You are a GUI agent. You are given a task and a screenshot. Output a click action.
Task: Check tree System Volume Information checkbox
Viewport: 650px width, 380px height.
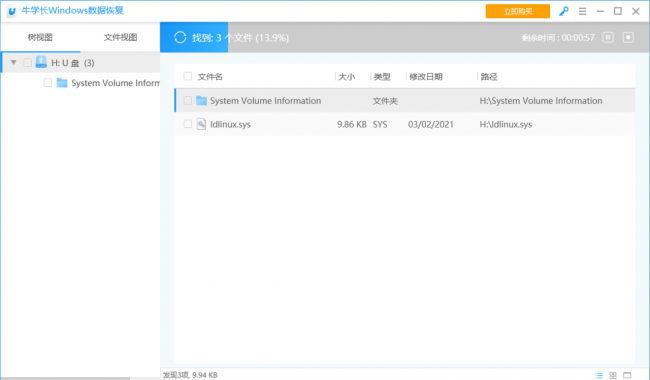coord(48,82)
